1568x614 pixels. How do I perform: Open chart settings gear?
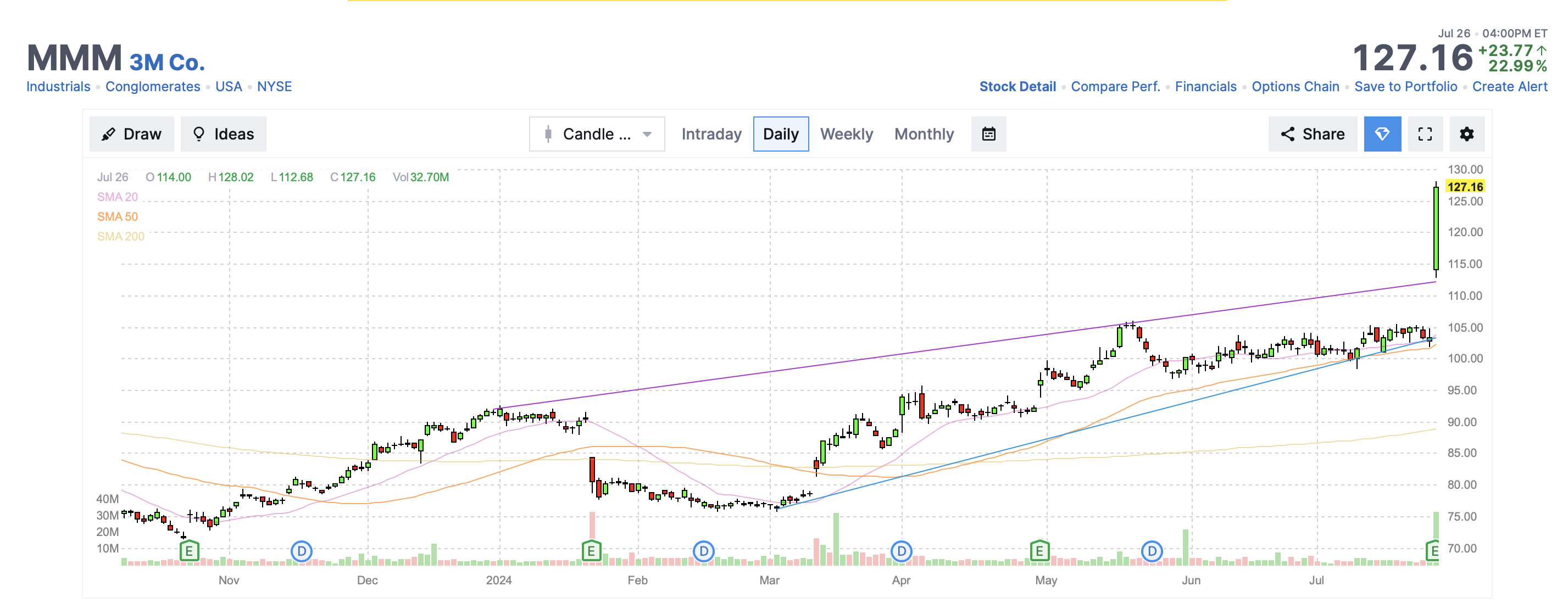click(x=1466, y=134)
